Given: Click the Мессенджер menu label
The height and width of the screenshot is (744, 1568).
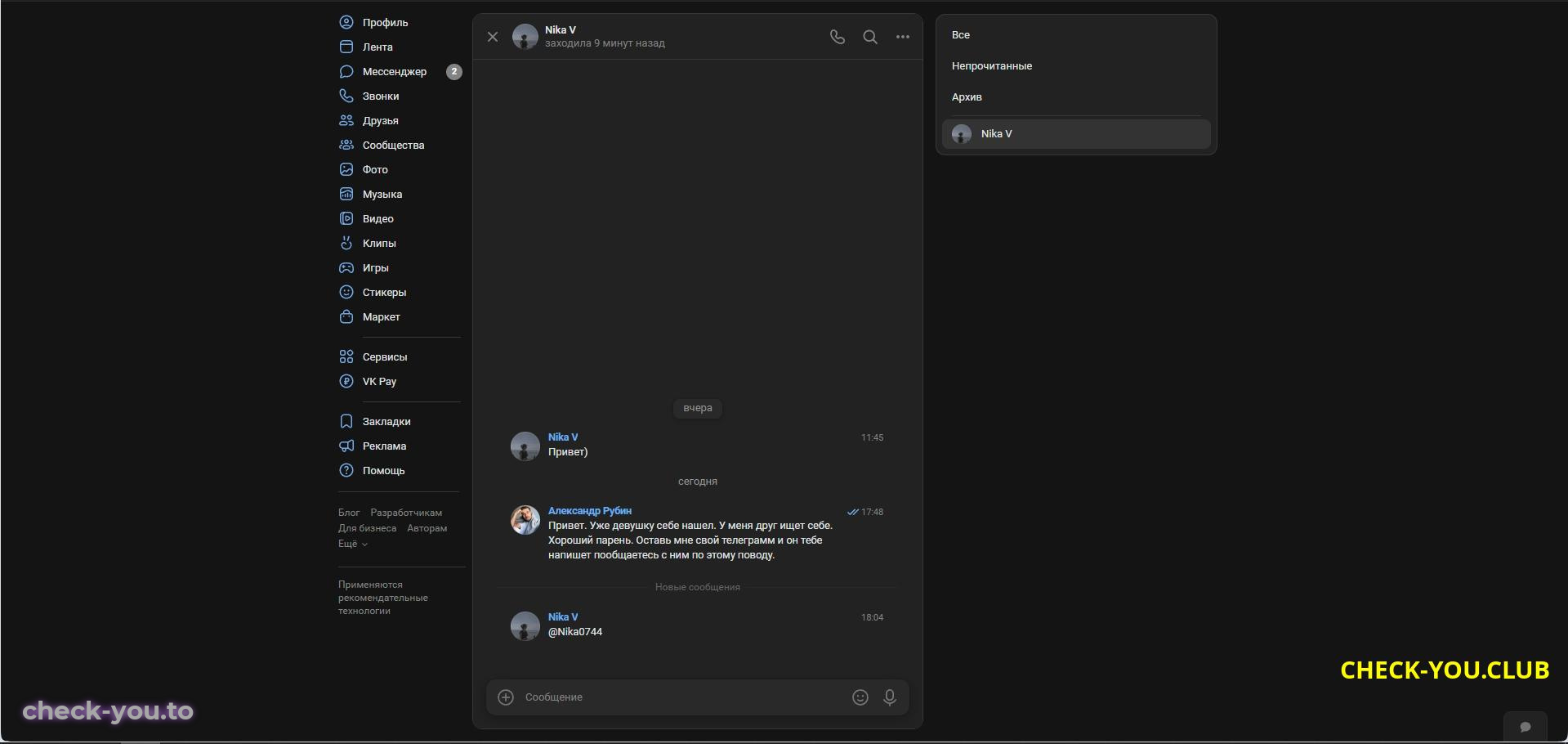Looking at the screenshot, I should click(395, 71).
